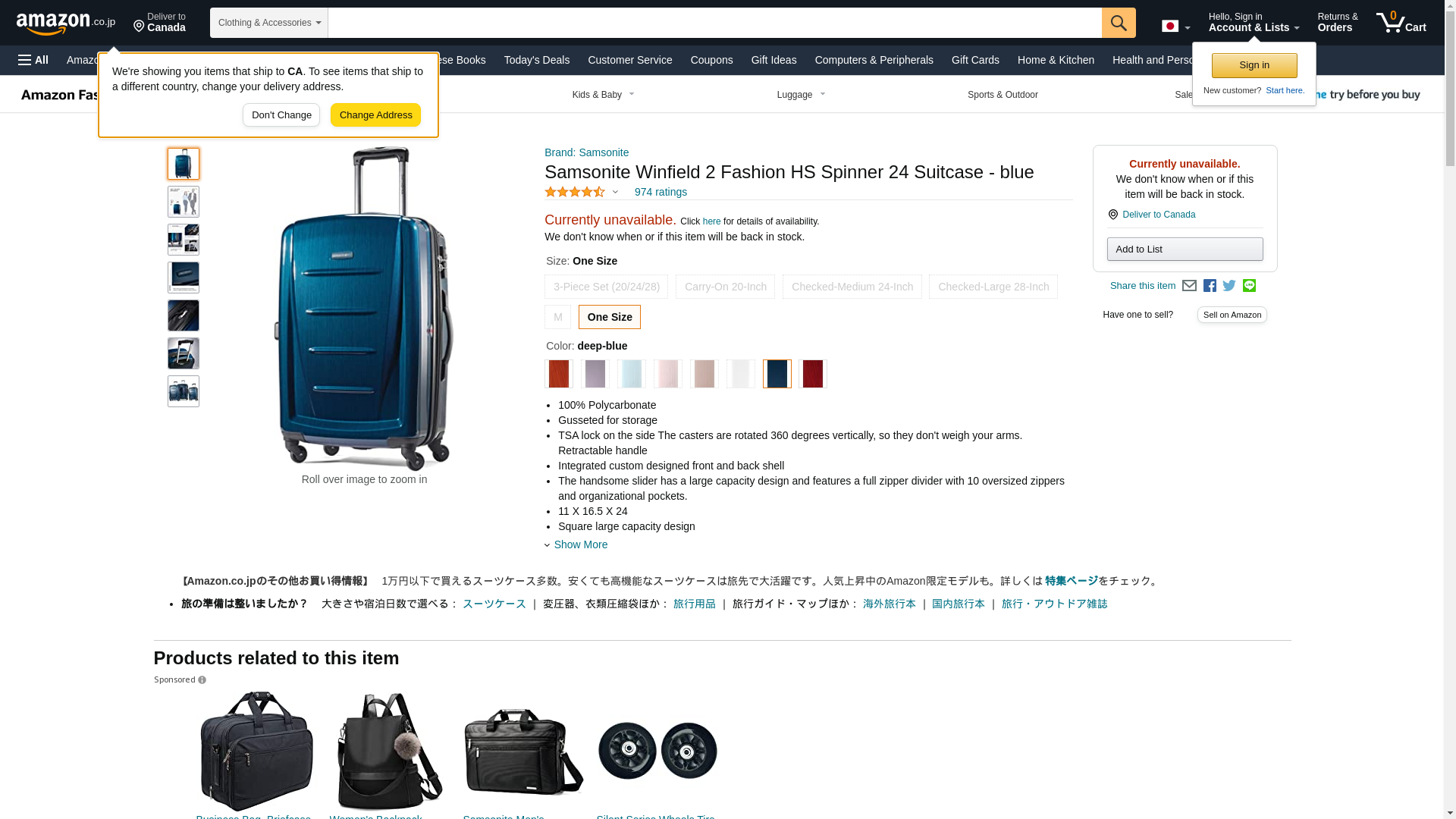Expand the Japan flag language selector
The image size is (1456, 819).
click(x=1175, y=27)
